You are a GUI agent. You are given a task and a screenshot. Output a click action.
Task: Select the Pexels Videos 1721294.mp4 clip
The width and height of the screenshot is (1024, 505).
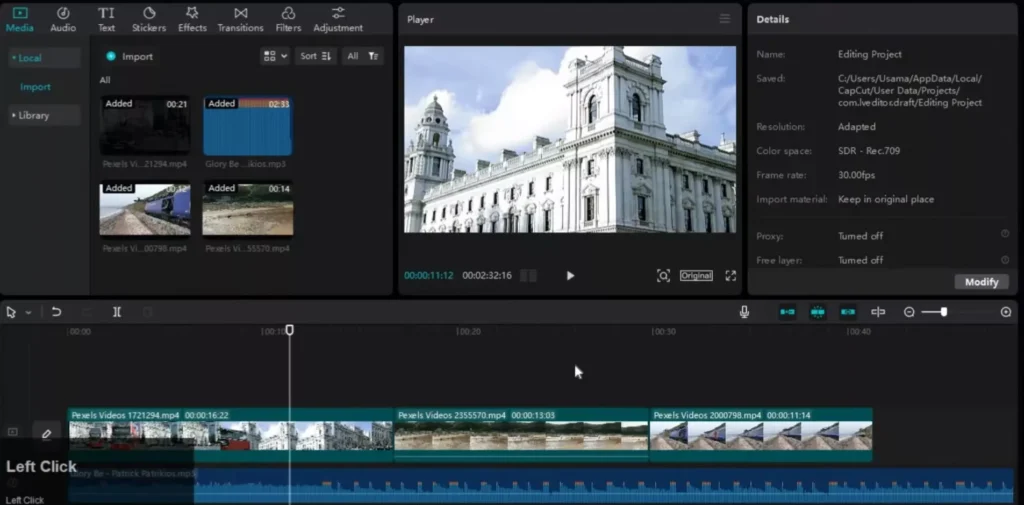pos(231,435)
